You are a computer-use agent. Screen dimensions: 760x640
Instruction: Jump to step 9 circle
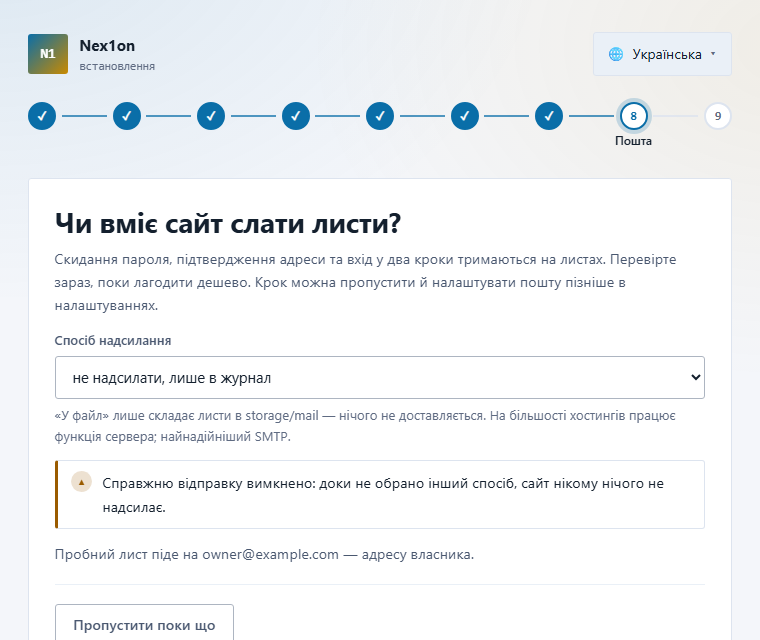click(x=718, y=116)
